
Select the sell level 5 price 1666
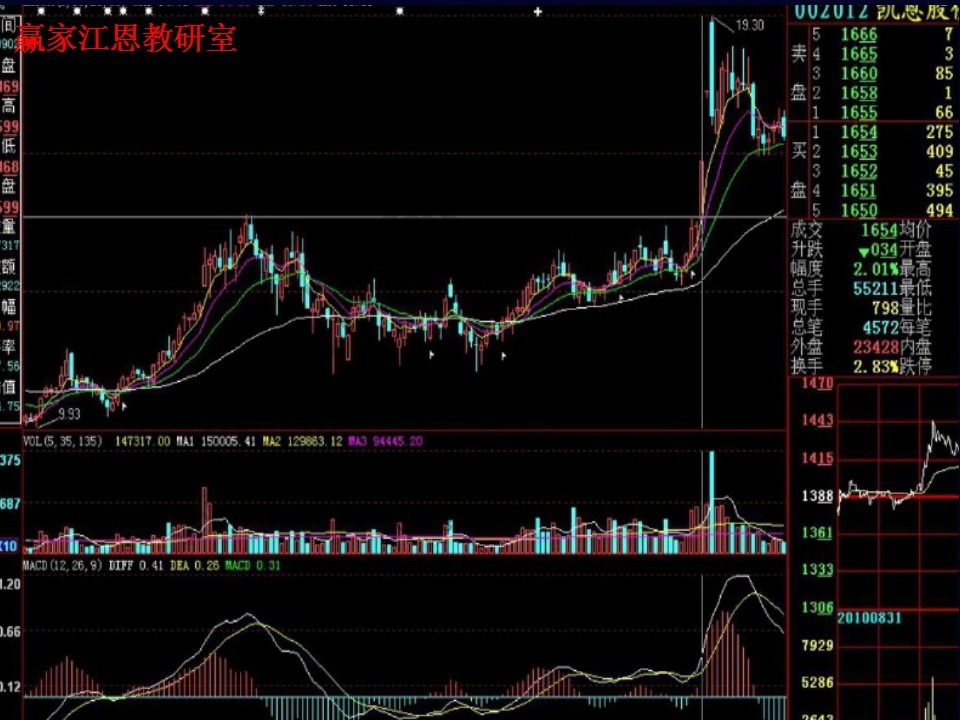858,35
